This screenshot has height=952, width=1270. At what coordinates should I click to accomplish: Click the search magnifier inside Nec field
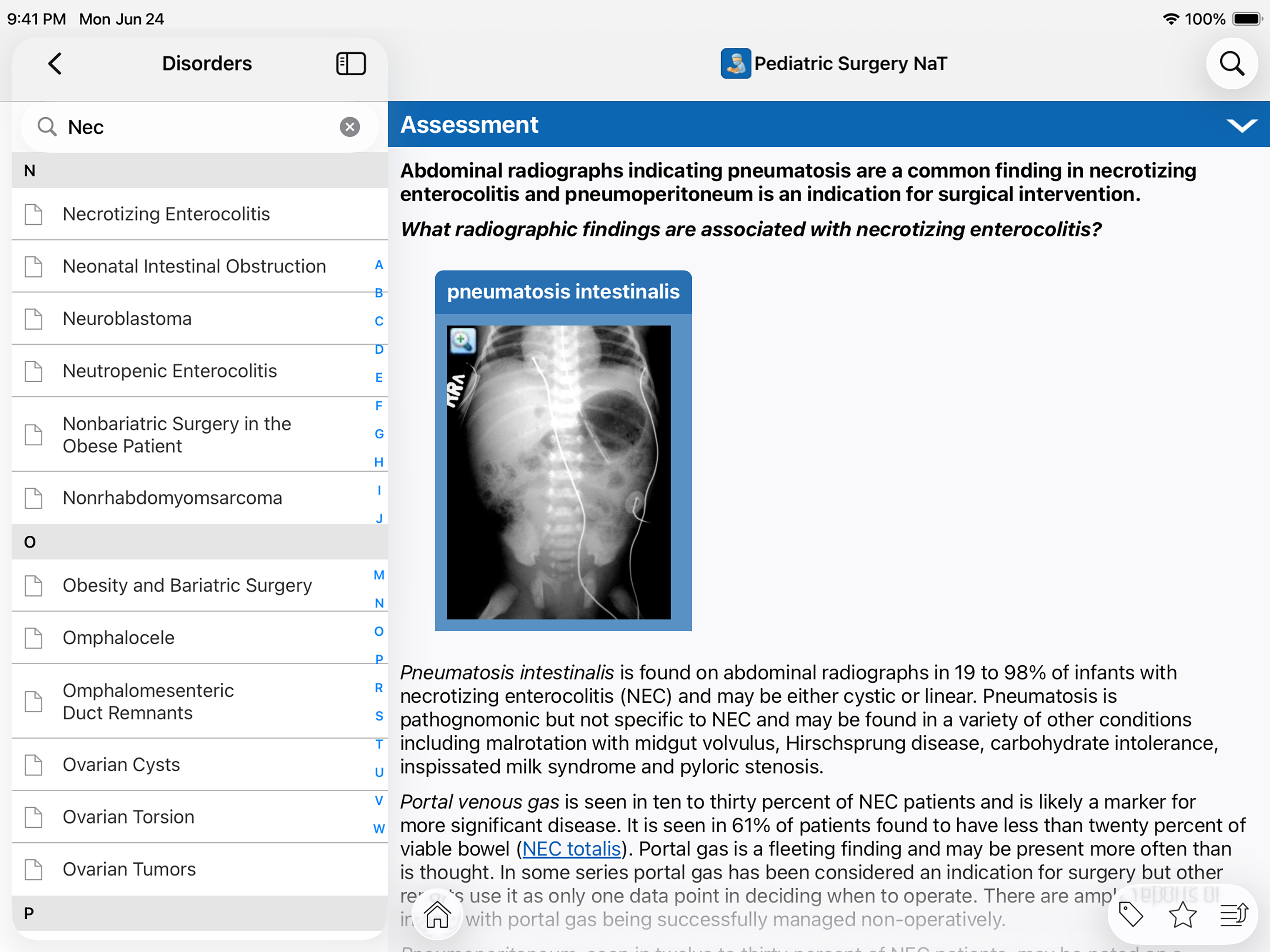click(47, 127)
